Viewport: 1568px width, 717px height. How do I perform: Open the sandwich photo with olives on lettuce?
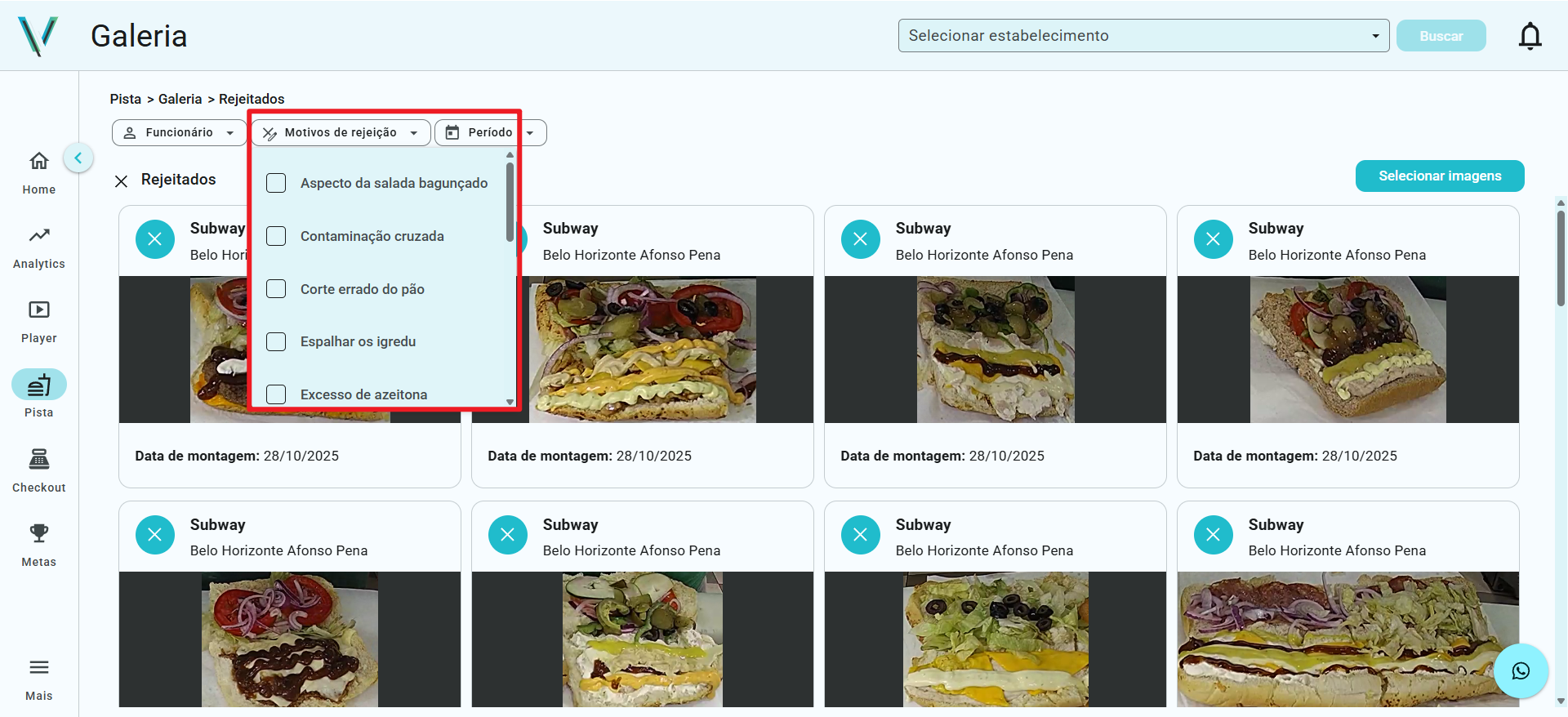point(996,639)
